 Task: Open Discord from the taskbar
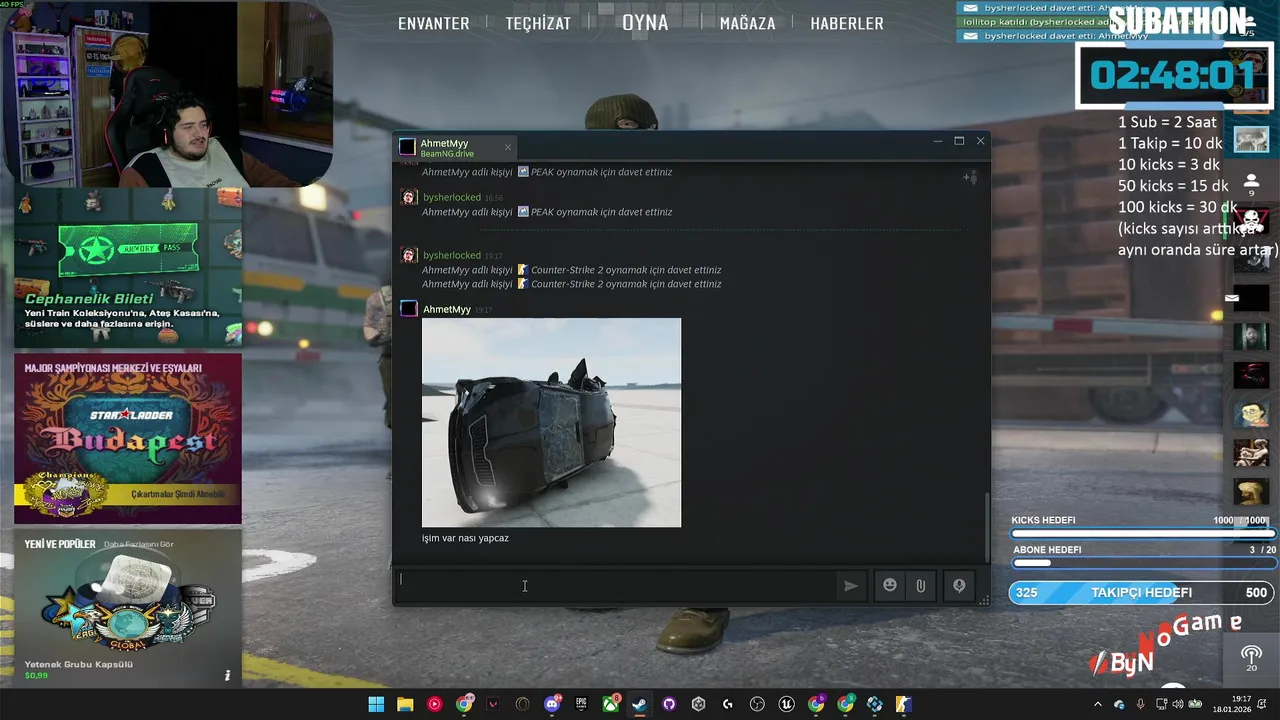coord(552,704)
